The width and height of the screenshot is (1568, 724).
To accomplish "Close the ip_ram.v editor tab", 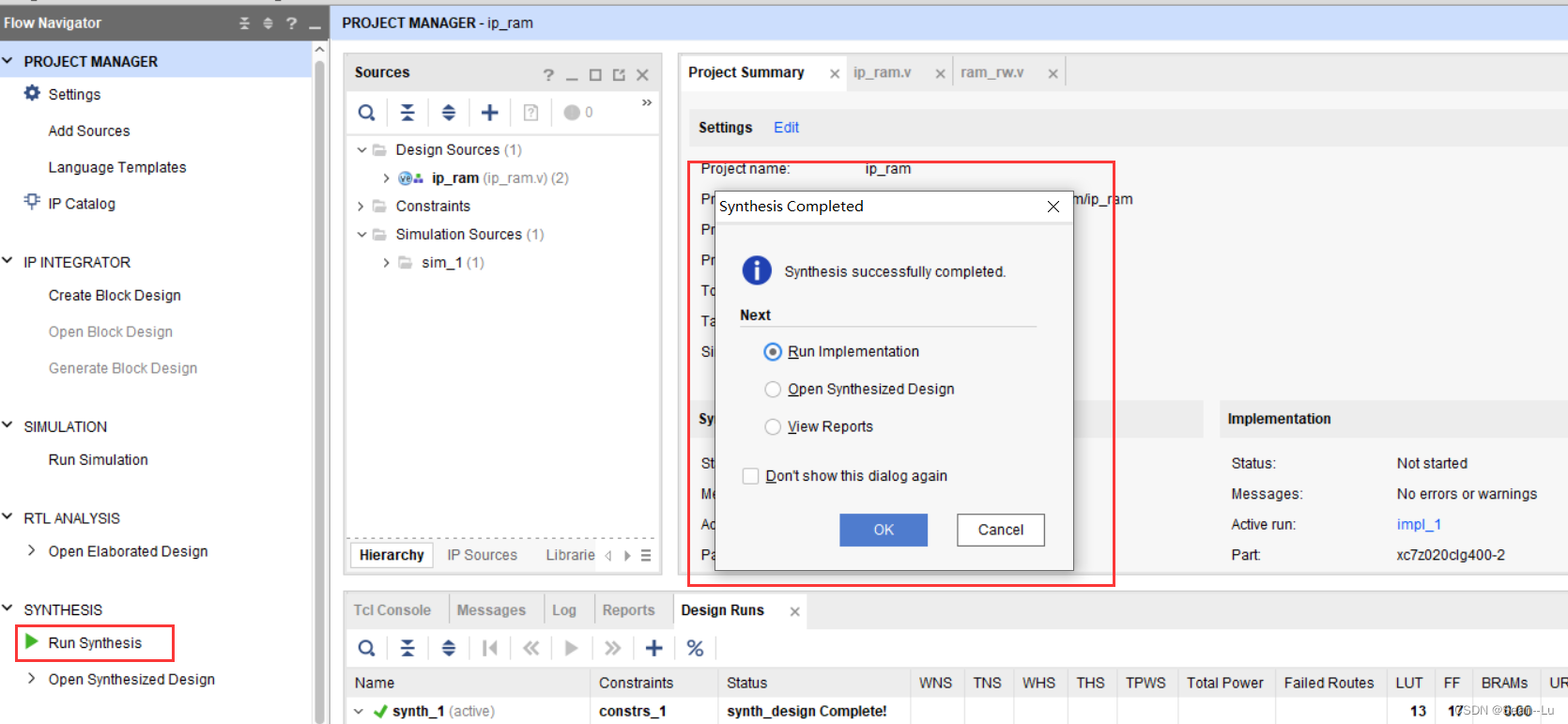I will 940,74.
